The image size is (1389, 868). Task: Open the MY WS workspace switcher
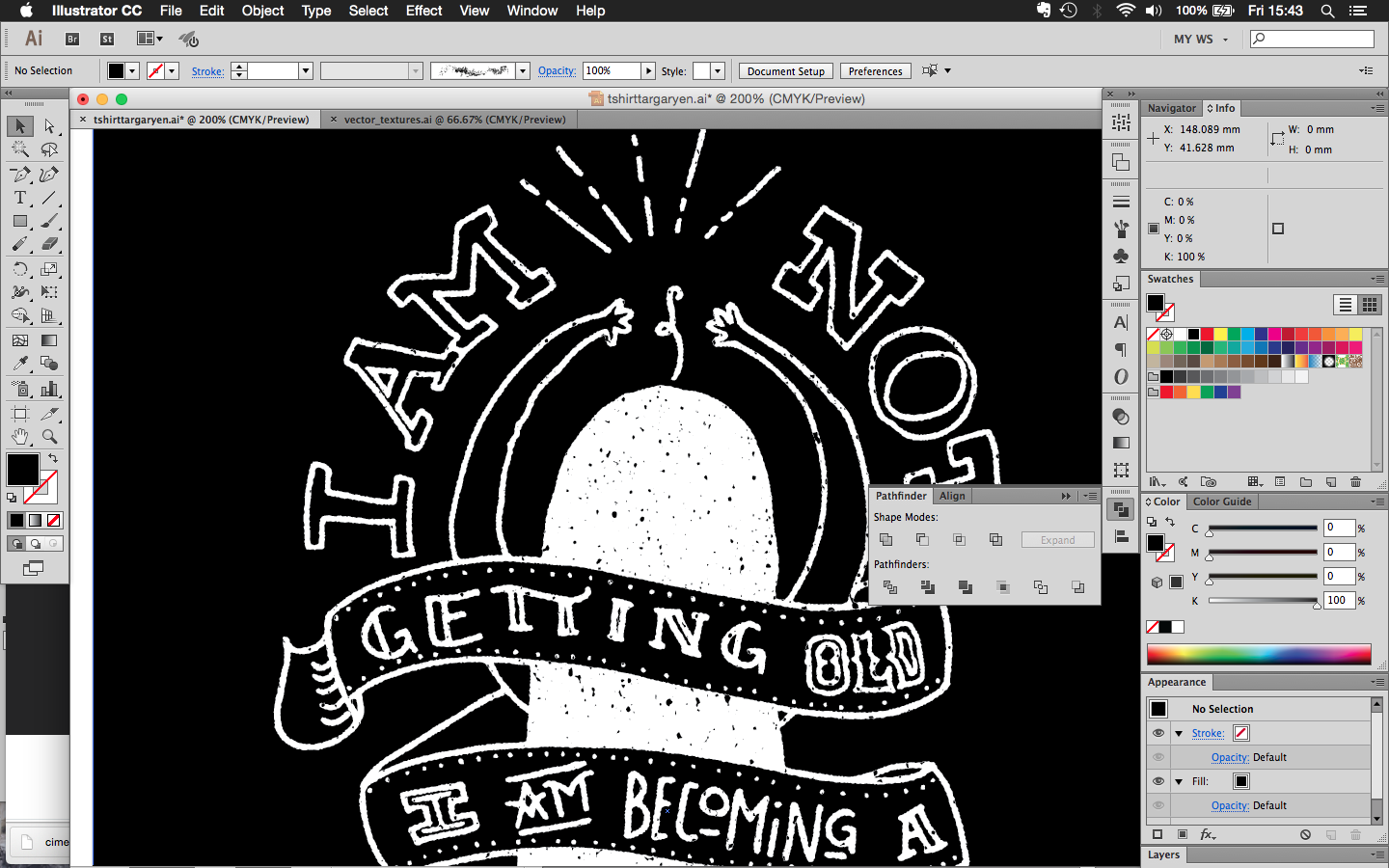point(1201,40)
